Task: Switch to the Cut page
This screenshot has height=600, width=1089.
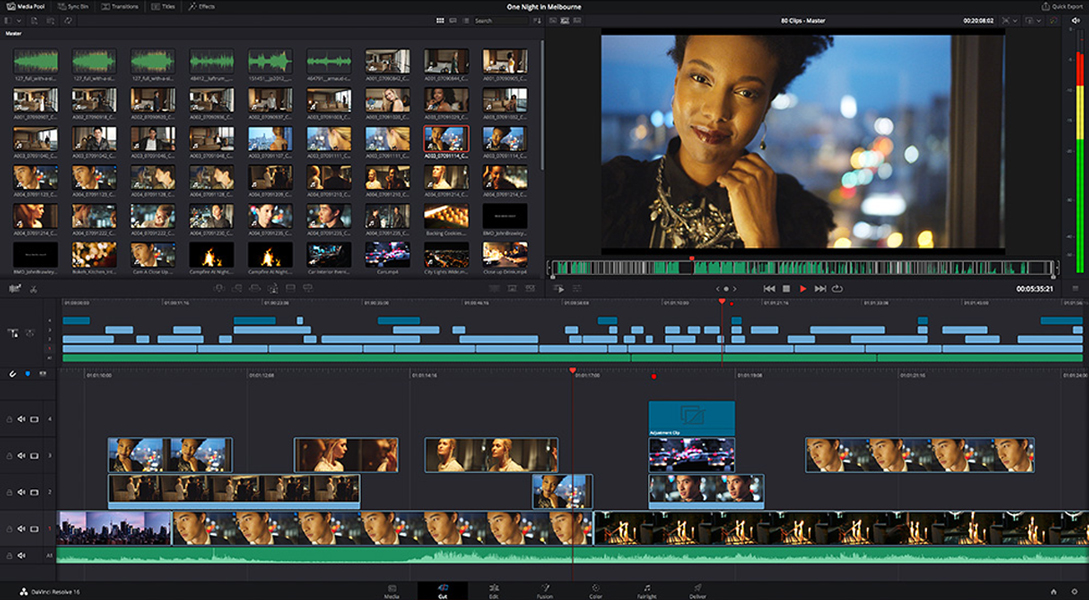Action: coord(442,591)
